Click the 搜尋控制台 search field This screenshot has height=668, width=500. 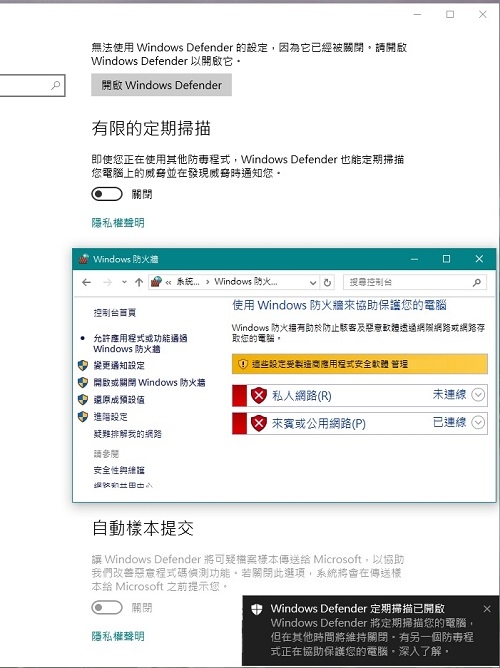click(414, 282)
